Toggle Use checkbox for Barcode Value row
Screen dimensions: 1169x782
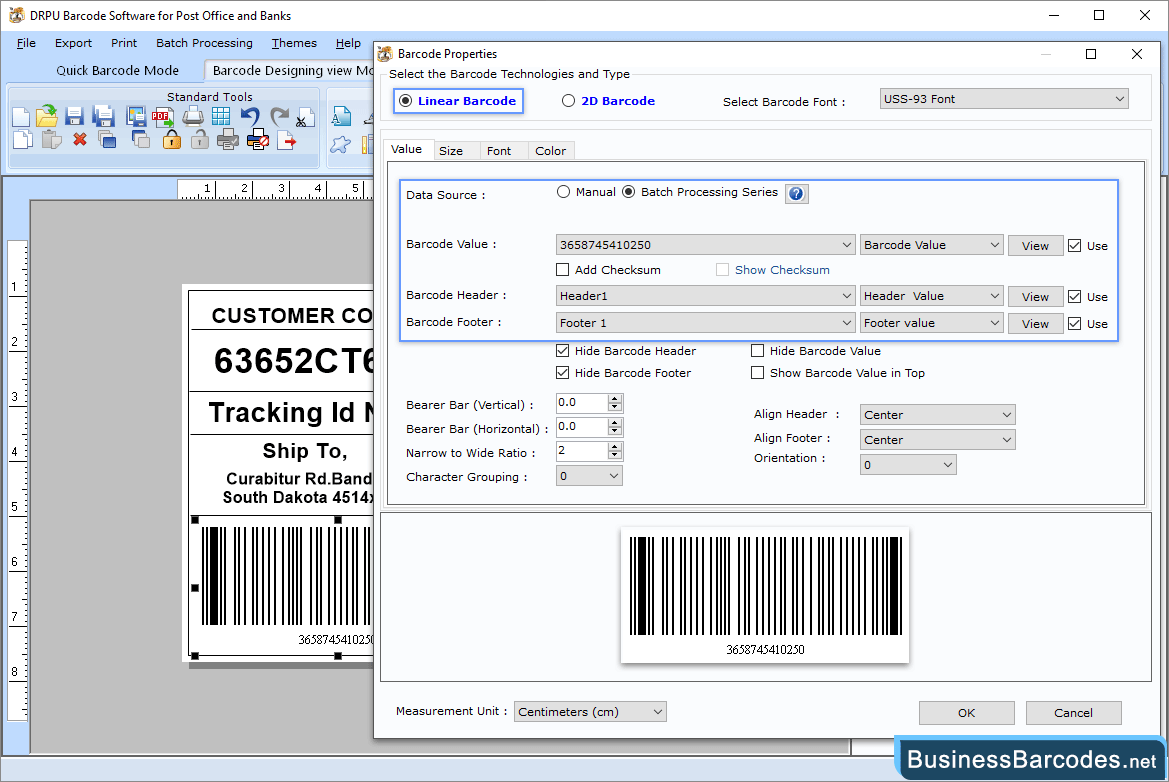[1074, 246]
